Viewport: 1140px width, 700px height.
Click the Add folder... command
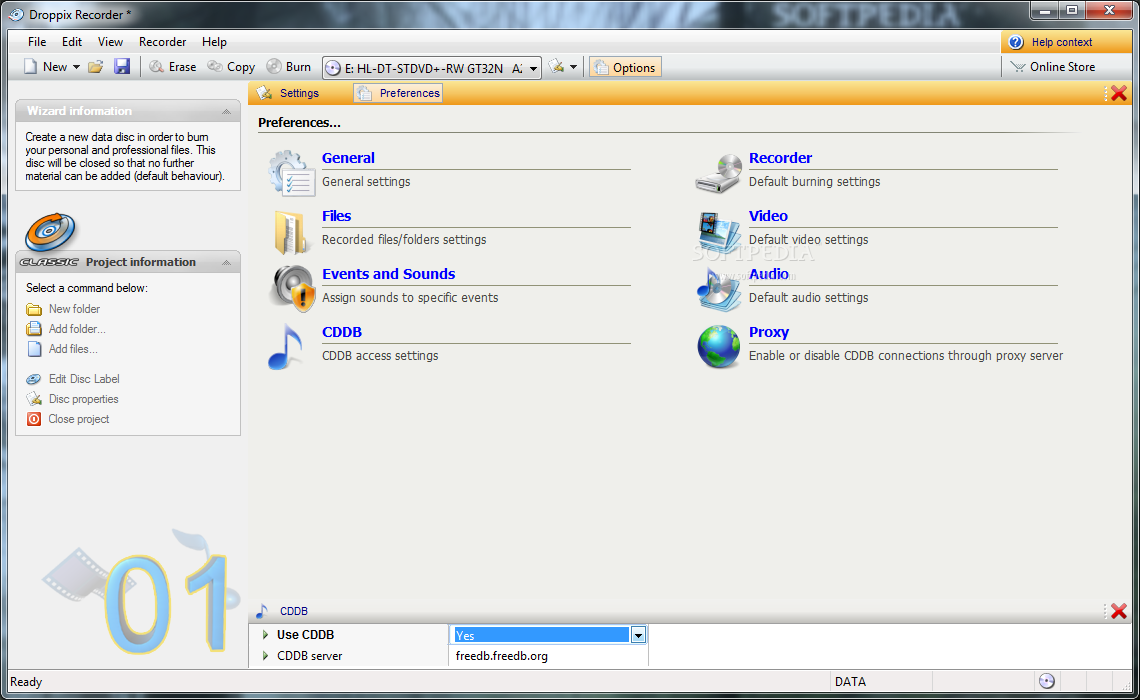pos(77,329)
